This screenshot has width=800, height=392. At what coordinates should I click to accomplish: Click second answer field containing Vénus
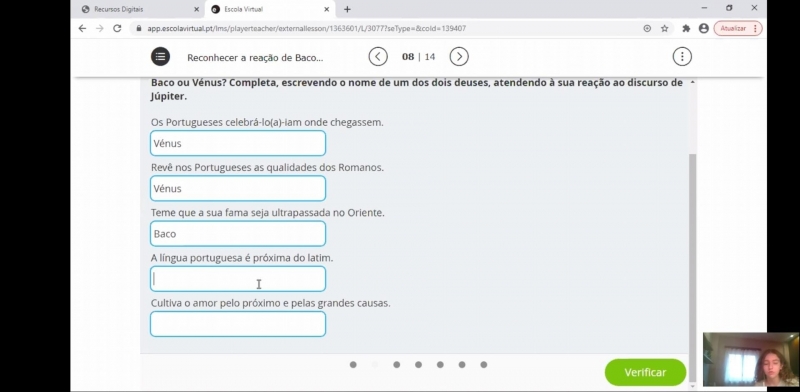238,188
